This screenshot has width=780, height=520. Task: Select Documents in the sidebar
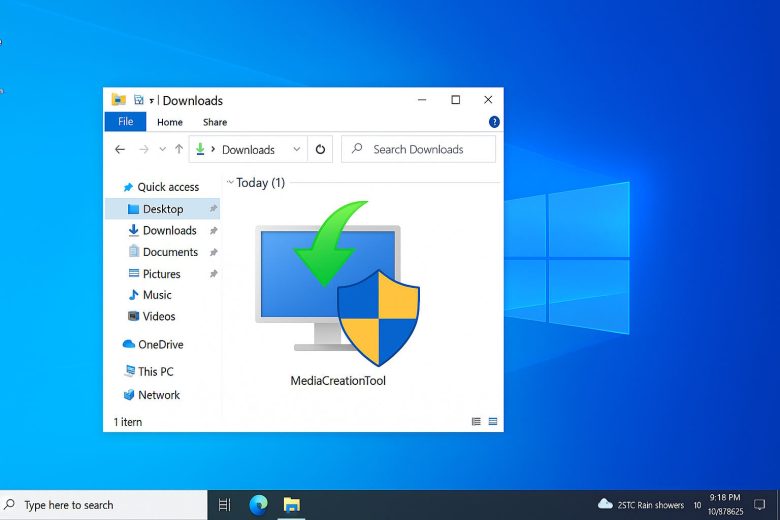coord(170,252)
